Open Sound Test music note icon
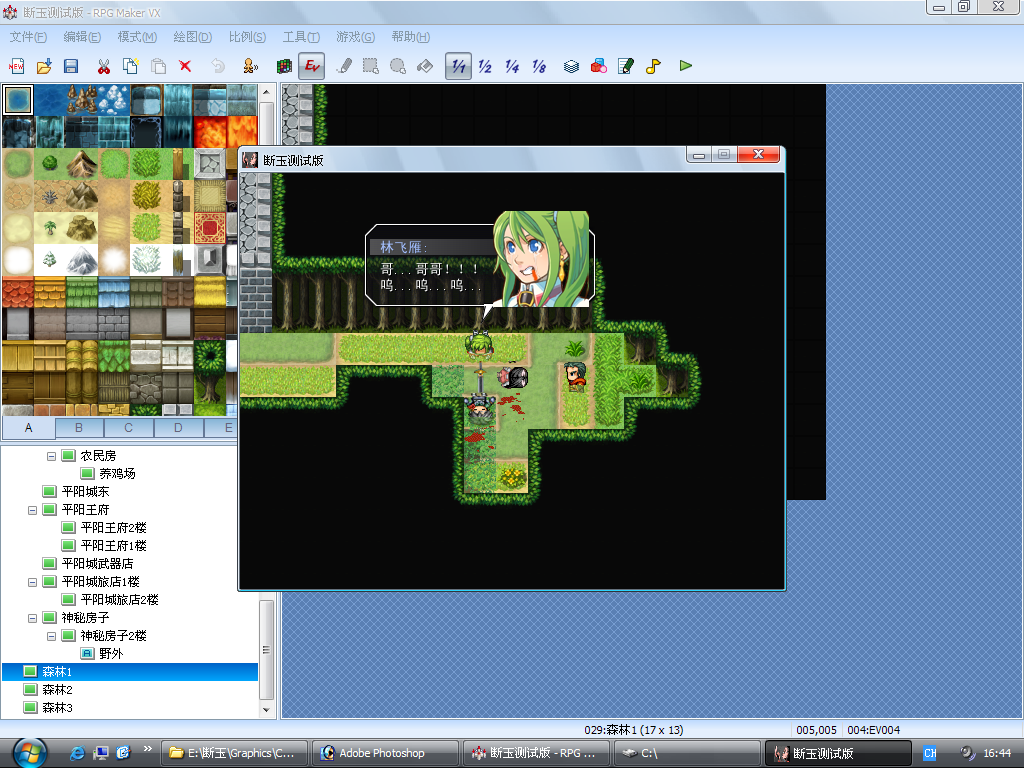Viewport: 1024px width, 768px height. point(653,66)
